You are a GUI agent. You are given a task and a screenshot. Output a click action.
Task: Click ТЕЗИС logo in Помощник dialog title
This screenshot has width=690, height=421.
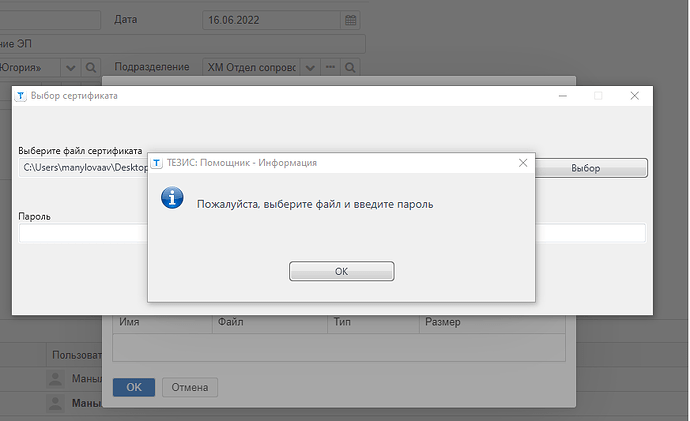159,162
